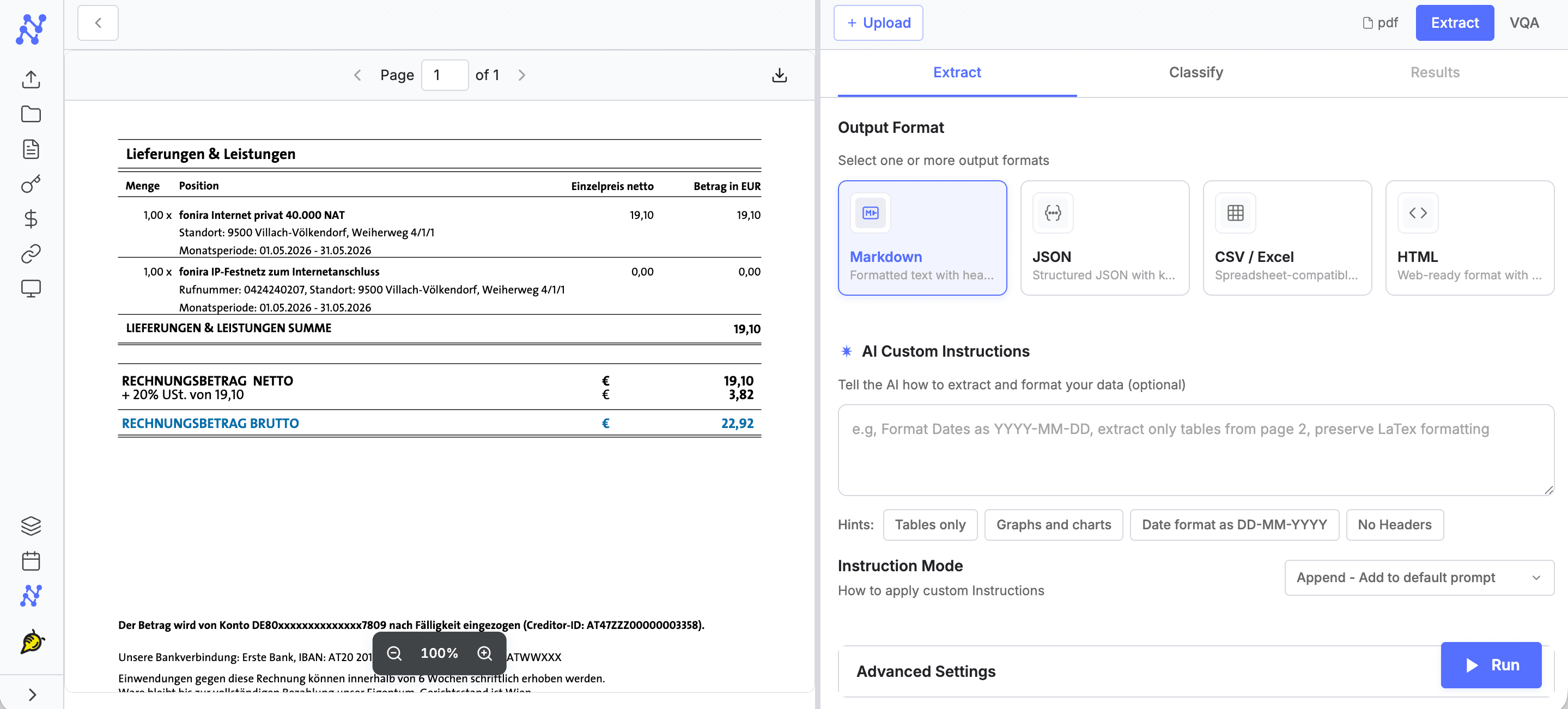Focus the AI Custom Instructions text area

click(x=1195, y=450)
